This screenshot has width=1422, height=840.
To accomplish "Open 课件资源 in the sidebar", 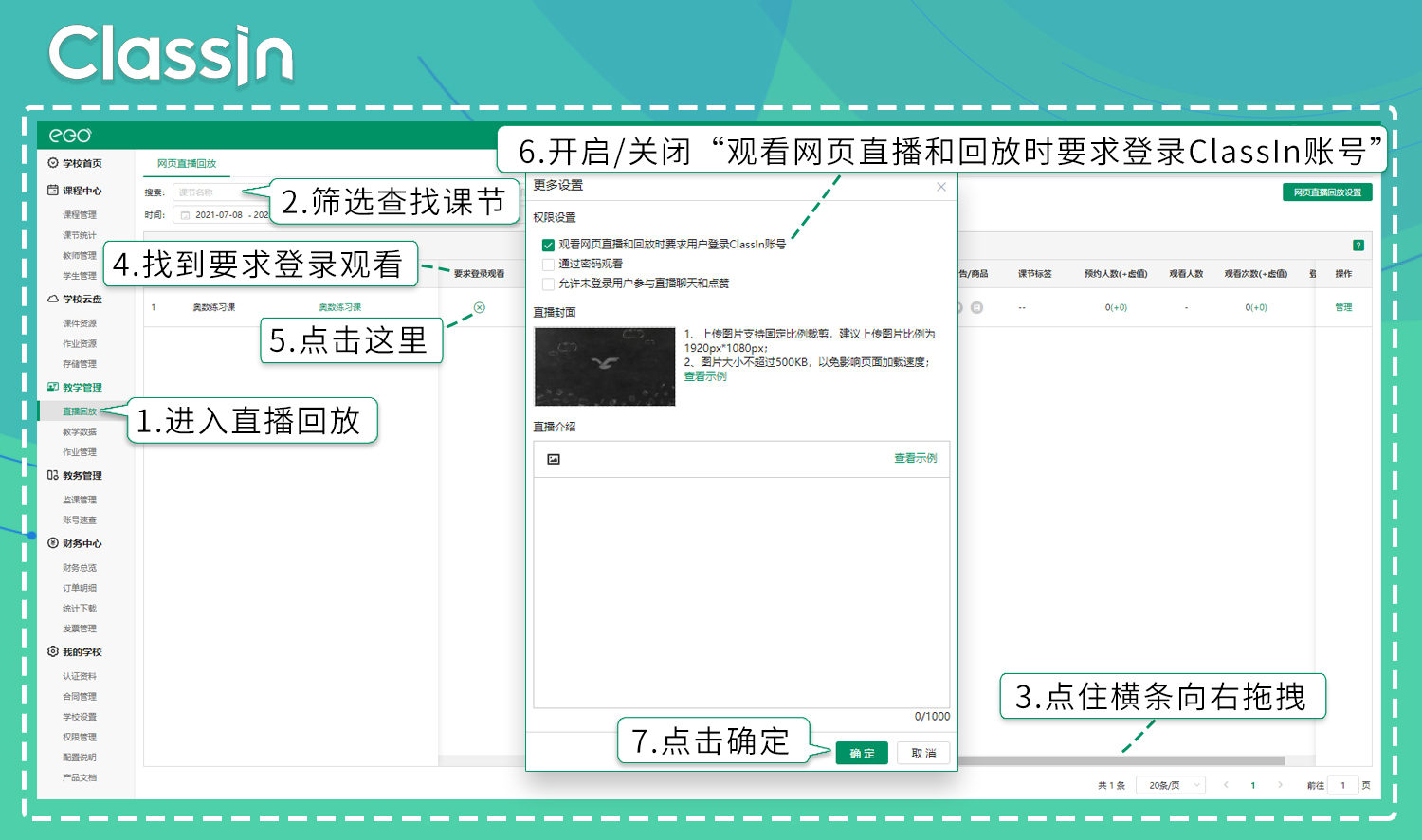I will [80, 323].
